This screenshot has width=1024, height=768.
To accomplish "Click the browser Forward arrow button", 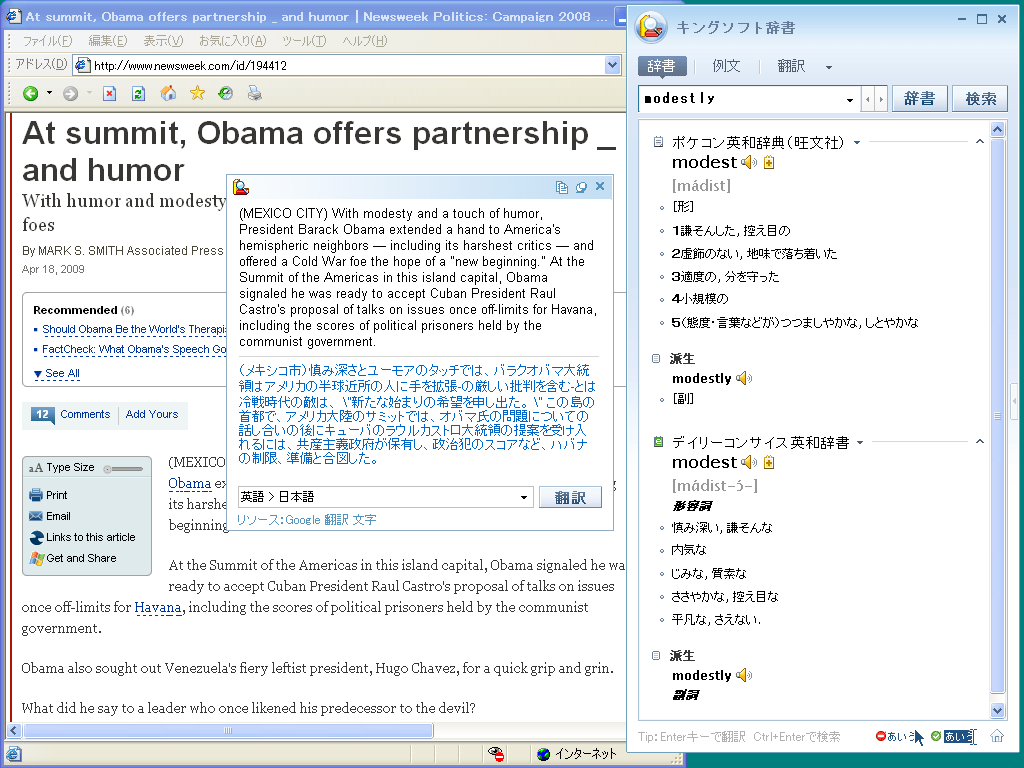I will [71, 93].
